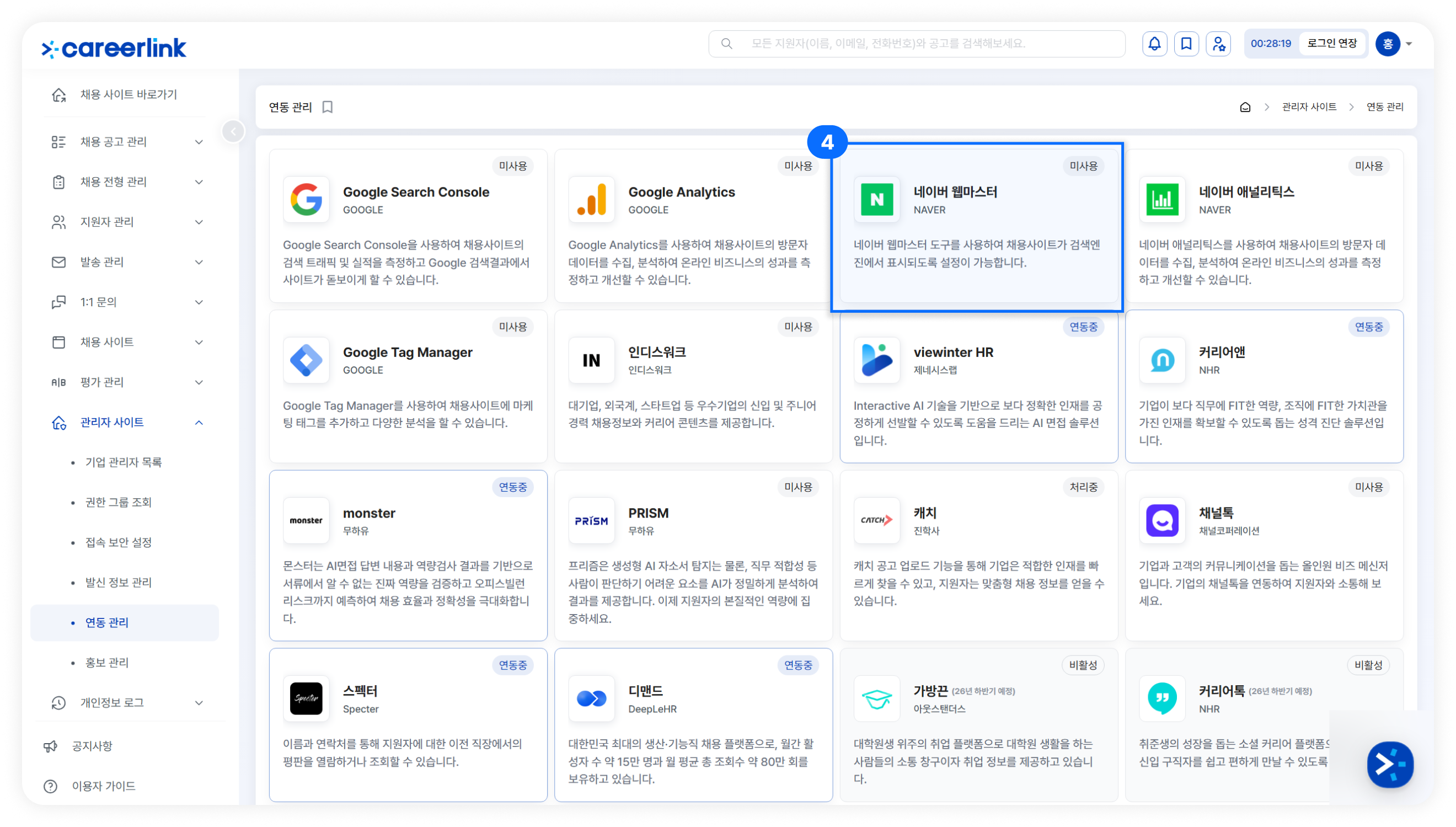
Task: Click the 비활성 badge on 커리어톡
Action: point(1368,665)
